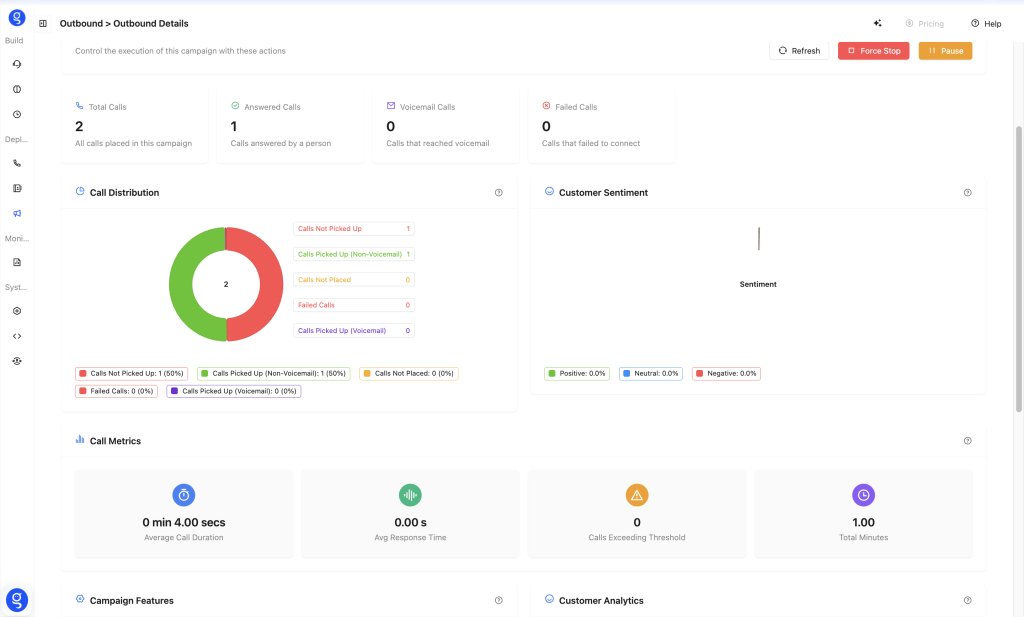Click Outbound in the breadcrumb
Screen dimensions: 1024x617
79,23
